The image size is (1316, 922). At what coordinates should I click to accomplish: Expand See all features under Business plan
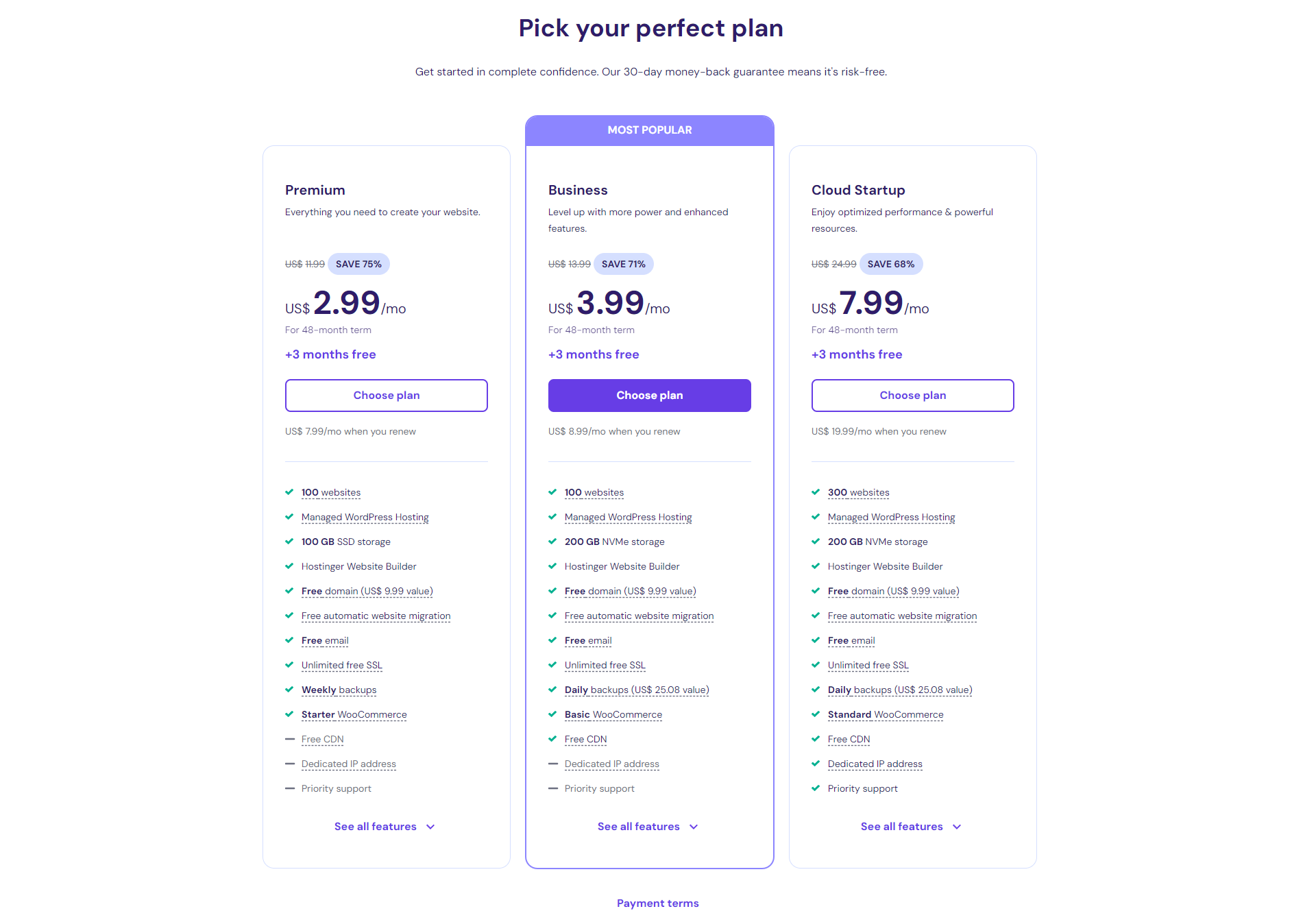pyautogui.click(x=648, y=826)
